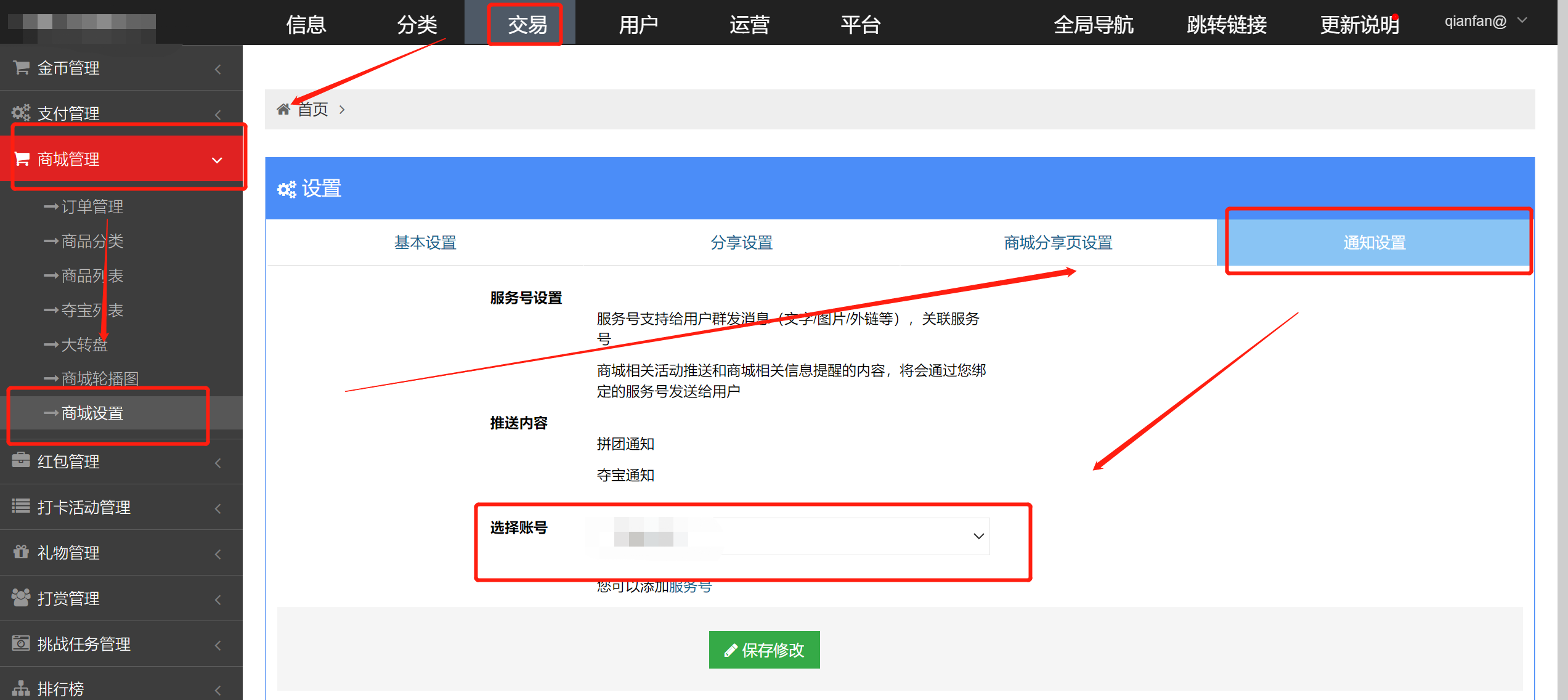The height and width of the screenshot is (700, 1568).
Task: Click the list icon beside 打卡活动管理
Action: pyautogui.click(x=21, y=506)
